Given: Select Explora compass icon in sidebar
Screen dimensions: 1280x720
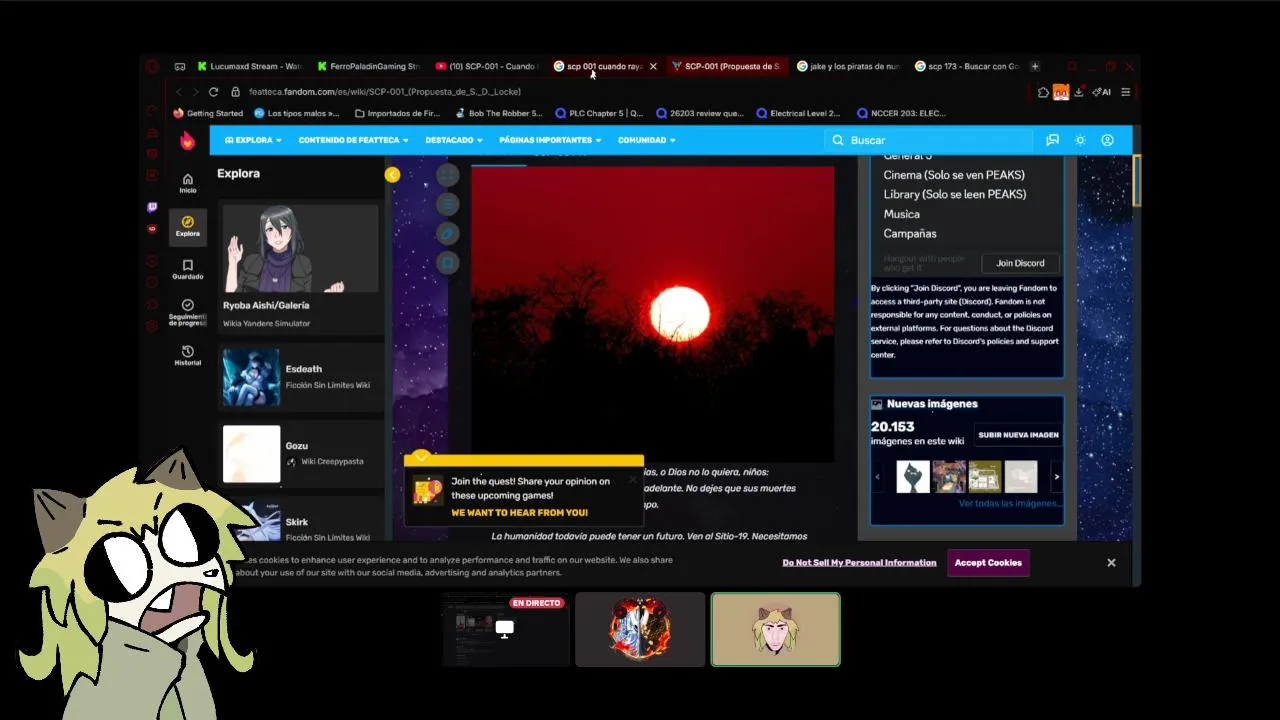Looking at the screenshot, I should pyautogui.click(x=188, y=226).
